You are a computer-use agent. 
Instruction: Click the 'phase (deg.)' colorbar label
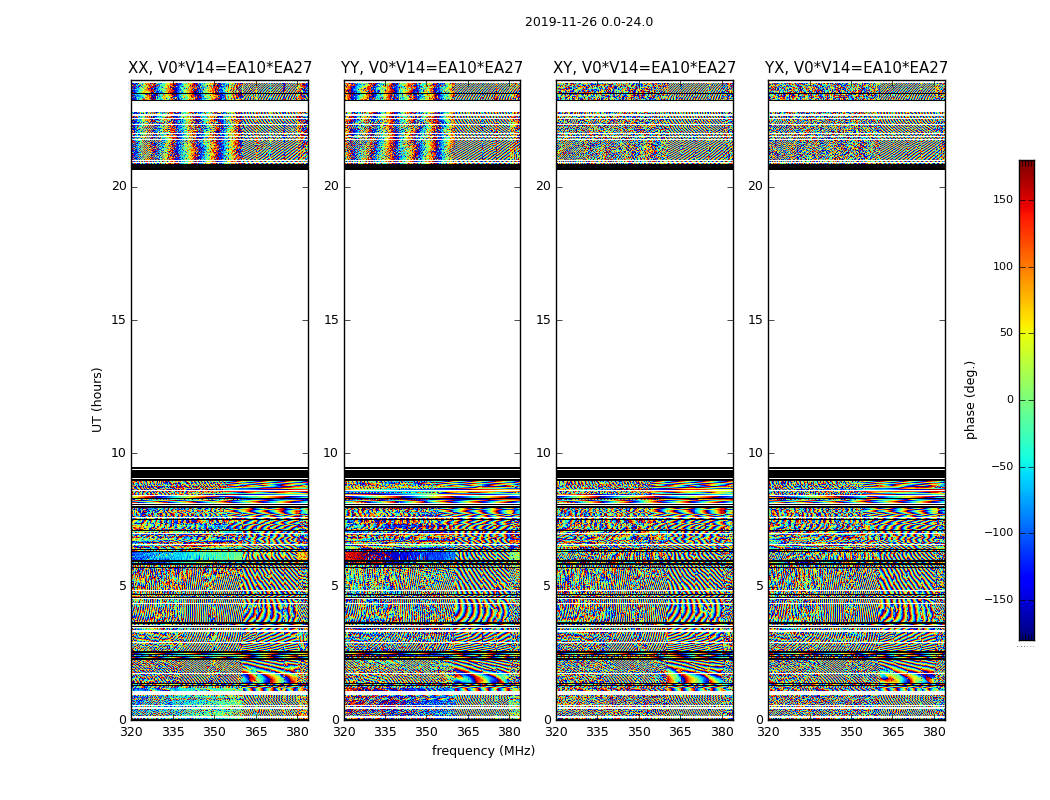(x=970, y=399)
